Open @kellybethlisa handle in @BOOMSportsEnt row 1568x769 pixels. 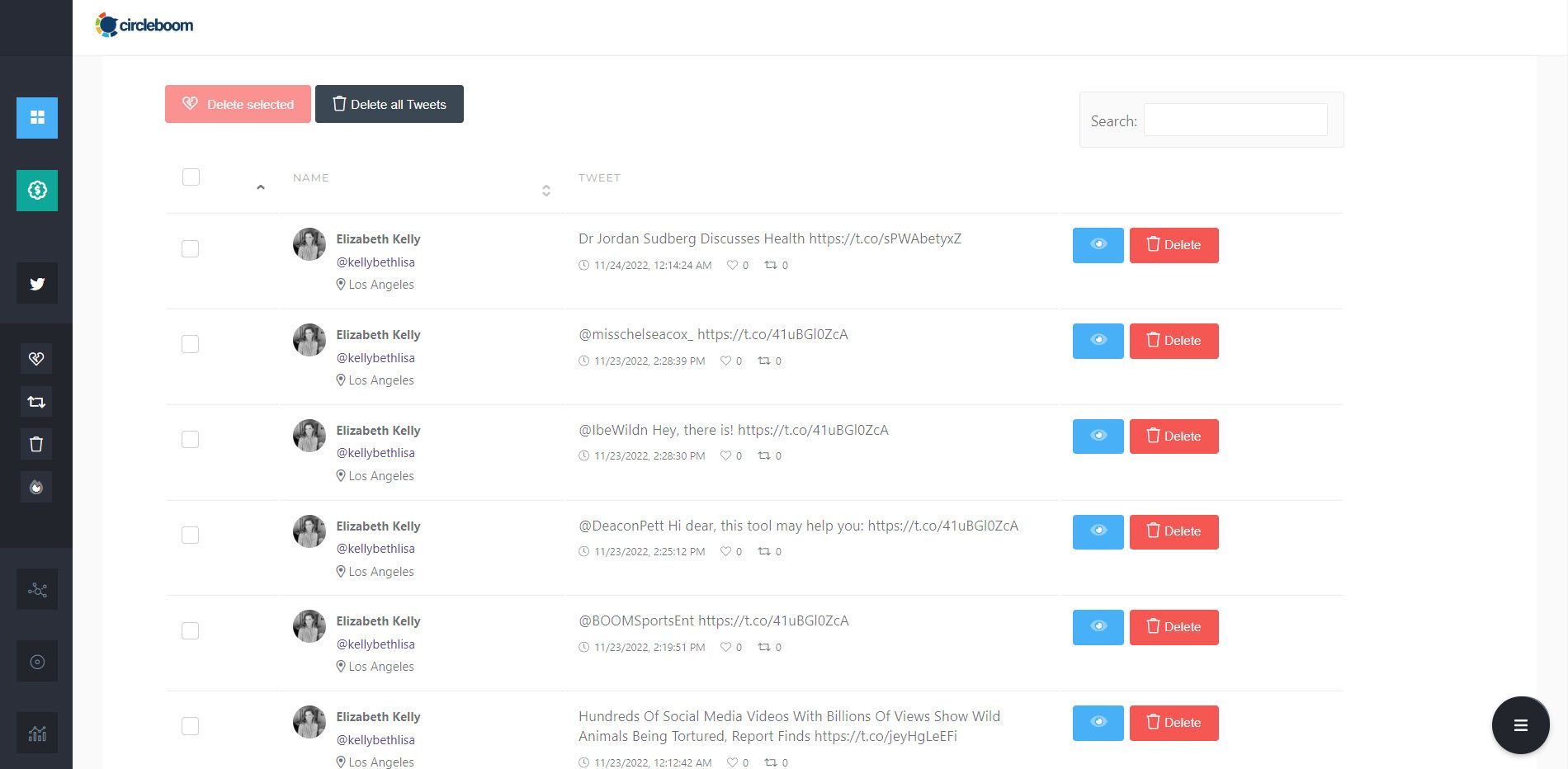tap(375, 644)
